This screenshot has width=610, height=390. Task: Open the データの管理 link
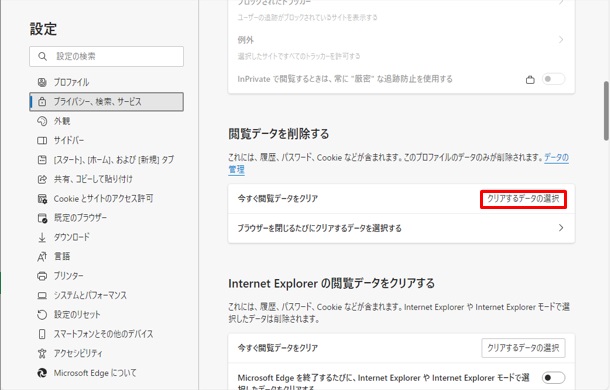point(556,158)
